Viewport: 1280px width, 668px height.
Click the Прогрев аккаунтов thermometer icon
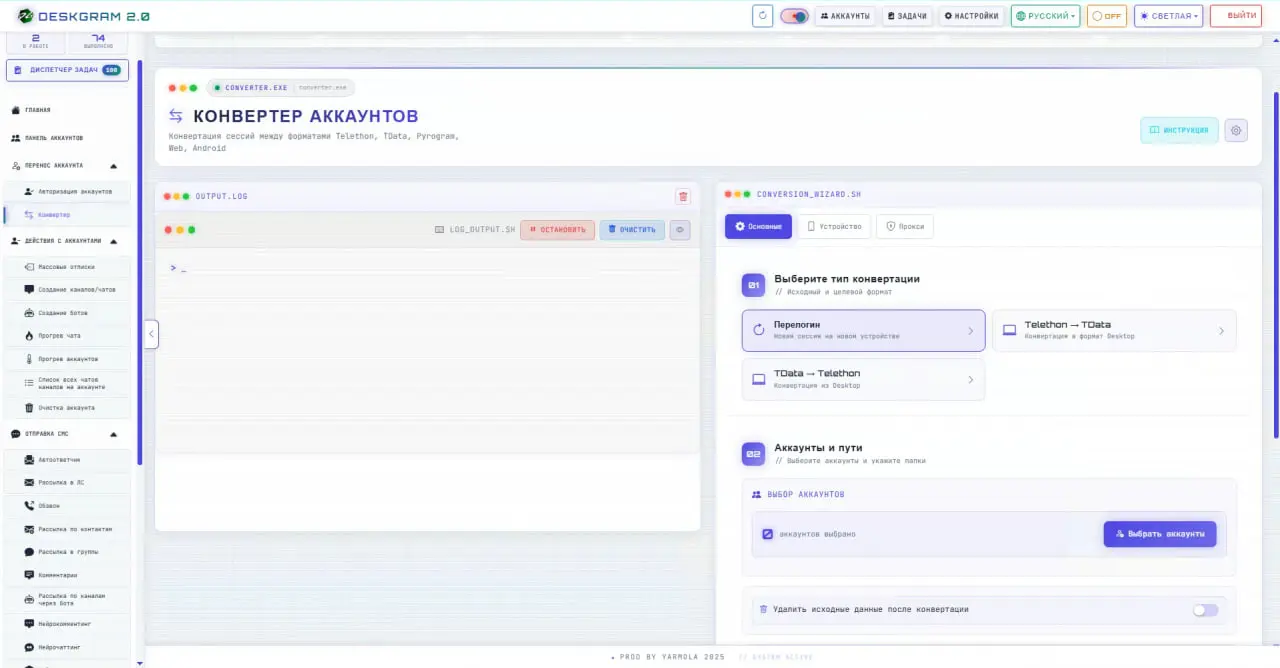[x=29, y=359]
